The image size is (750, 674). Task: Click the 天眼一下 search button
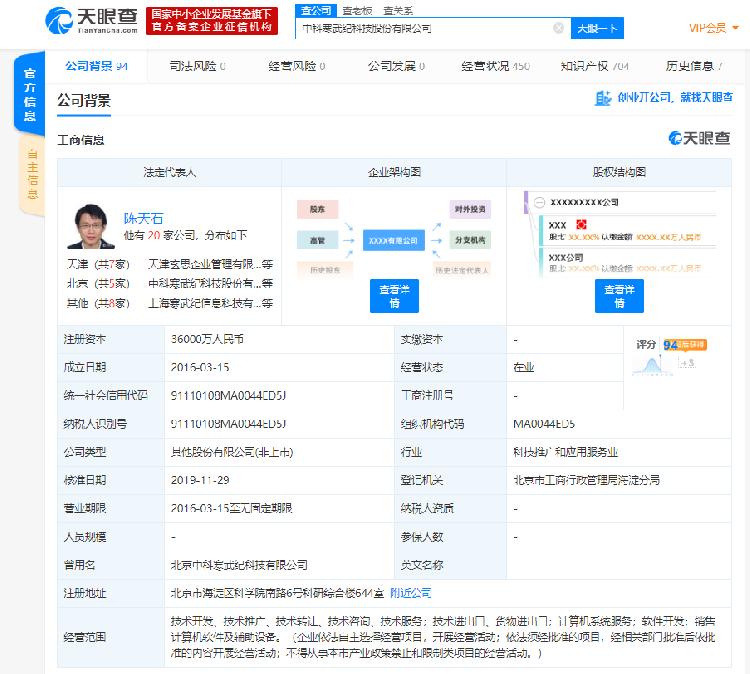(597, 29)
